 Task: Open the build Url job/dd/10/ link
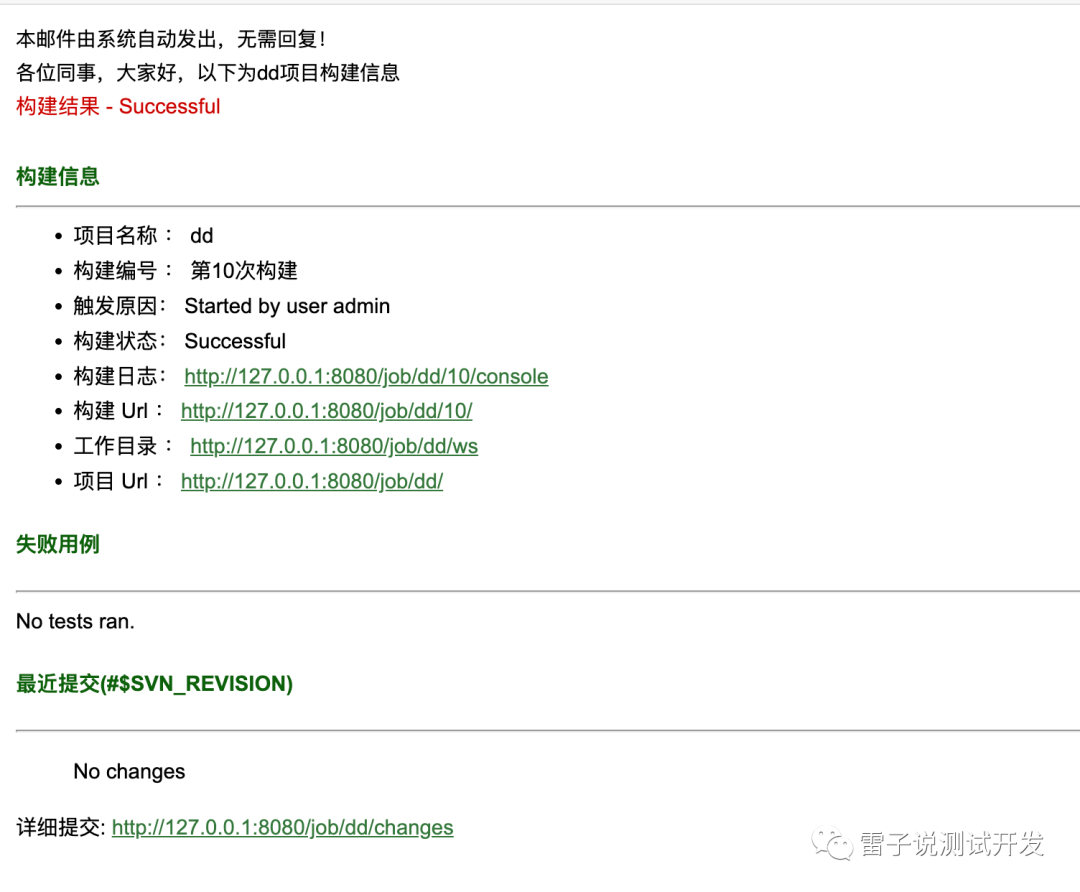[x=326, y=411]
